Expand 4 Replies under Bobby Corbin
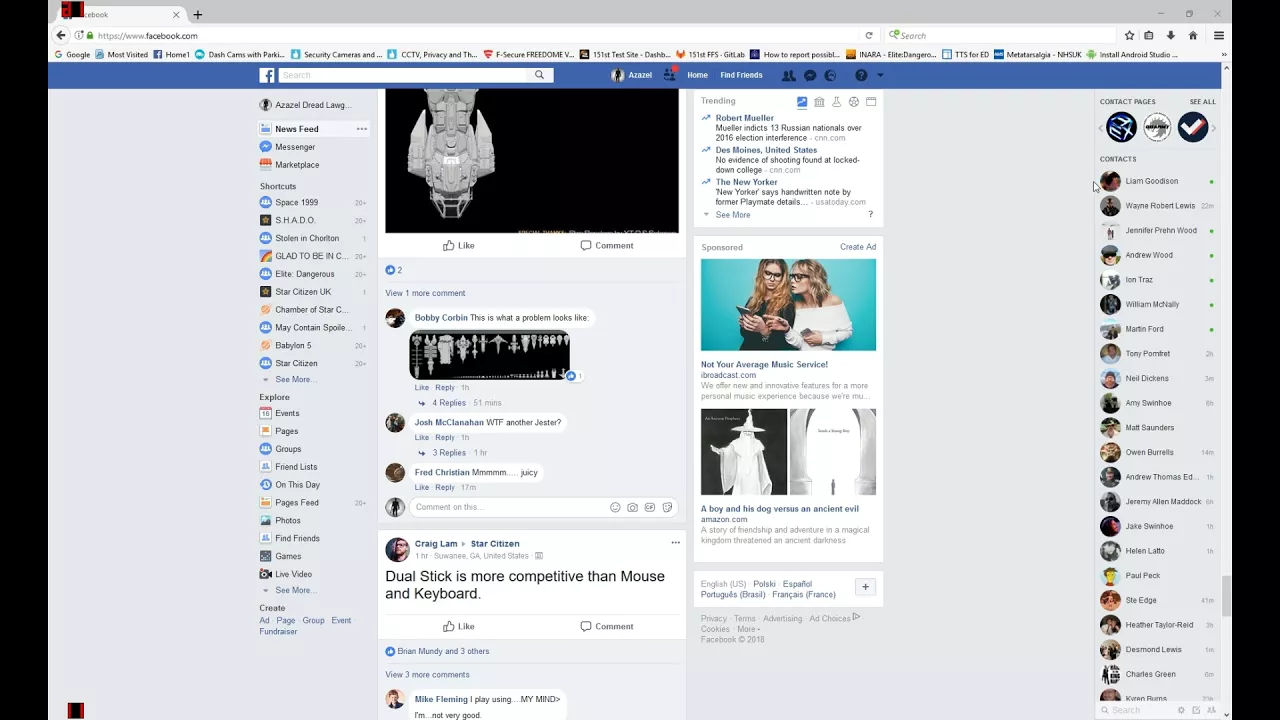 pos(448,403)
